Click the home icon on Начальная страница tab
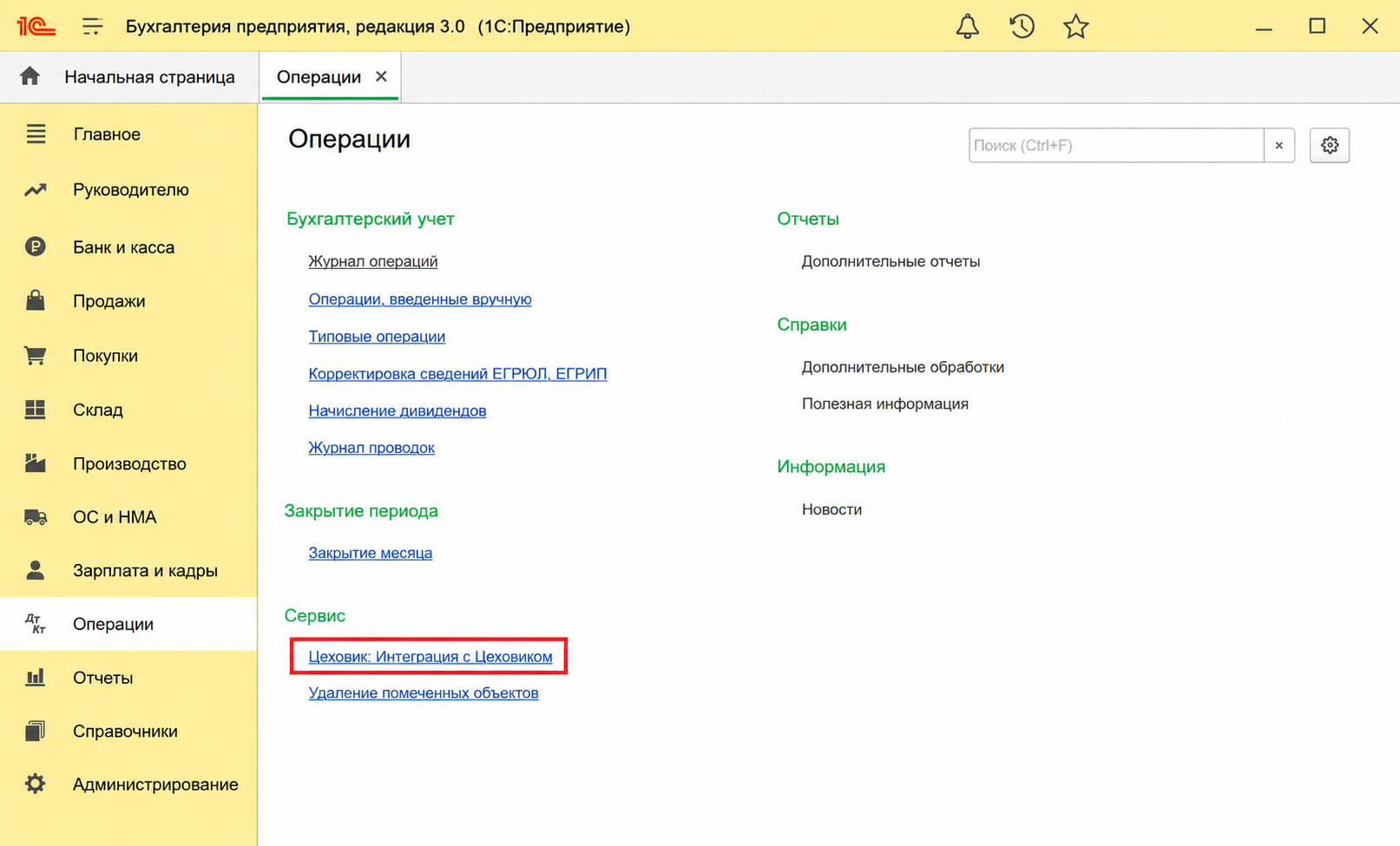 click(30, 76)
